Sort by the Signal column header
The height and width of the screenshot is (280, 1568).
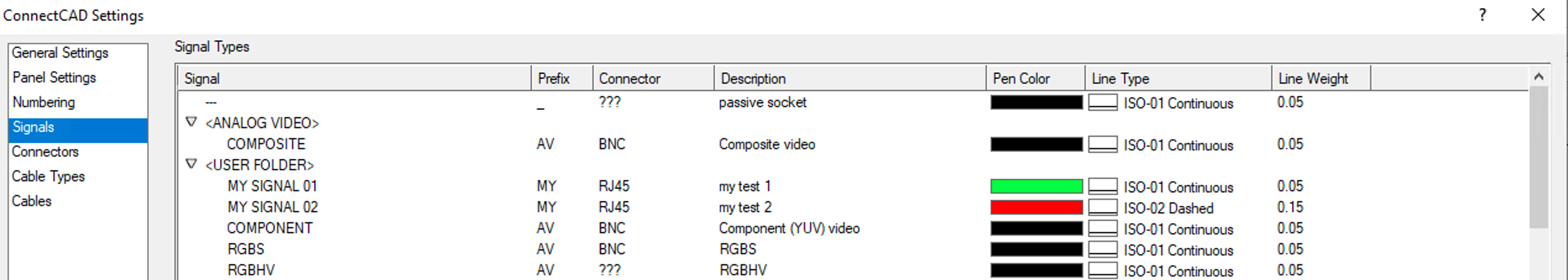[x=202, y=79]
